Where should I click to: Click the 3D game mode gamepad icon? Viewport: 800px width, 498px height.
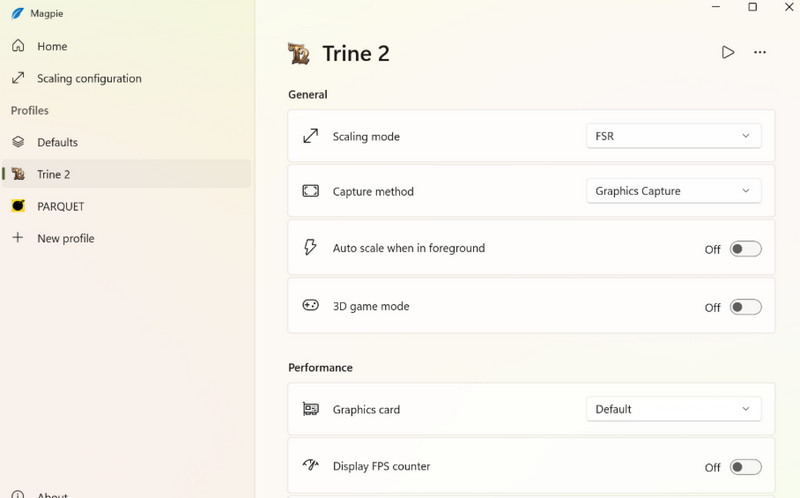pos(311,305)
